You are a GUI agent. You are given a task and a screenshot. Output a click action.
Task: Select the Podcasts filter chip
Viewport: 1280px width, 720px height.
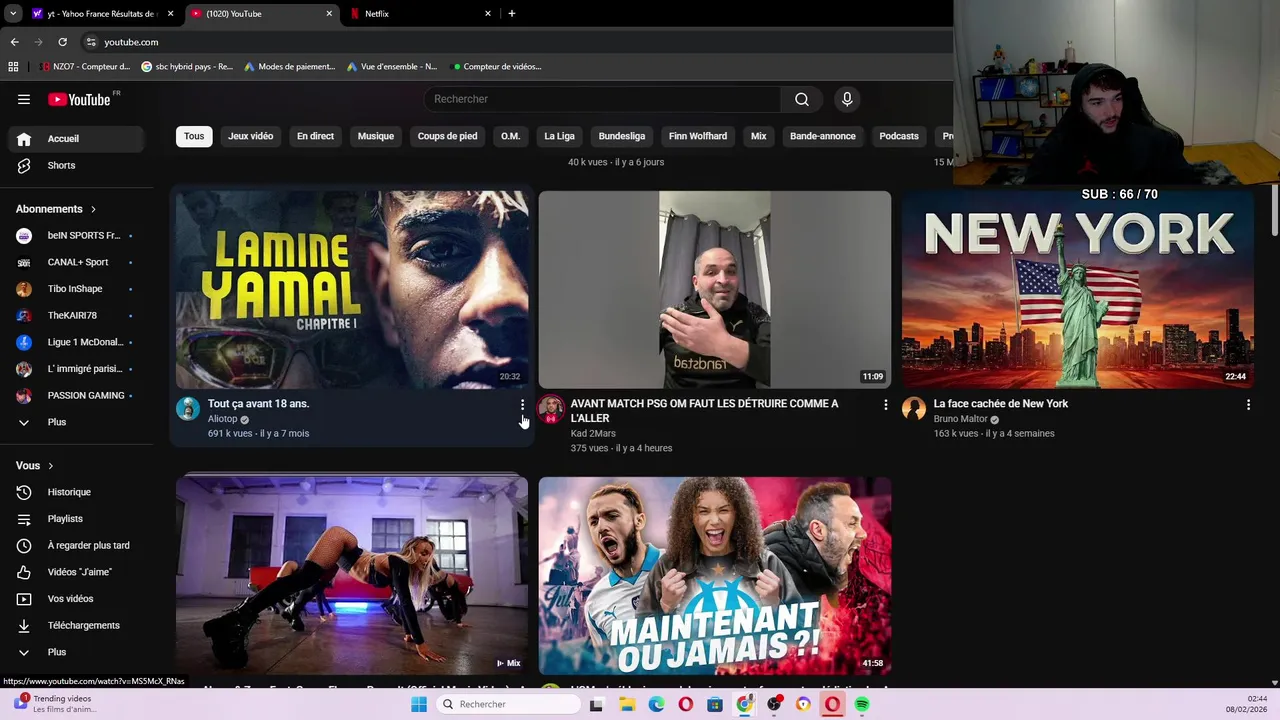[x=899, y=136]
